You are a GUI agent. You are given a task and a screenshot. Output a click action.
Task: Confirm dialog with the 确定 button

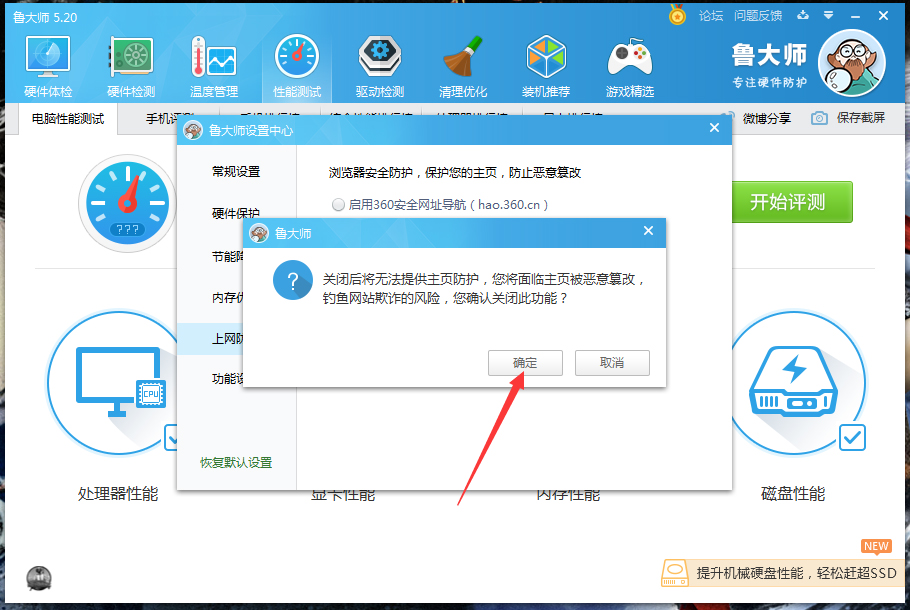pos(525,363)
